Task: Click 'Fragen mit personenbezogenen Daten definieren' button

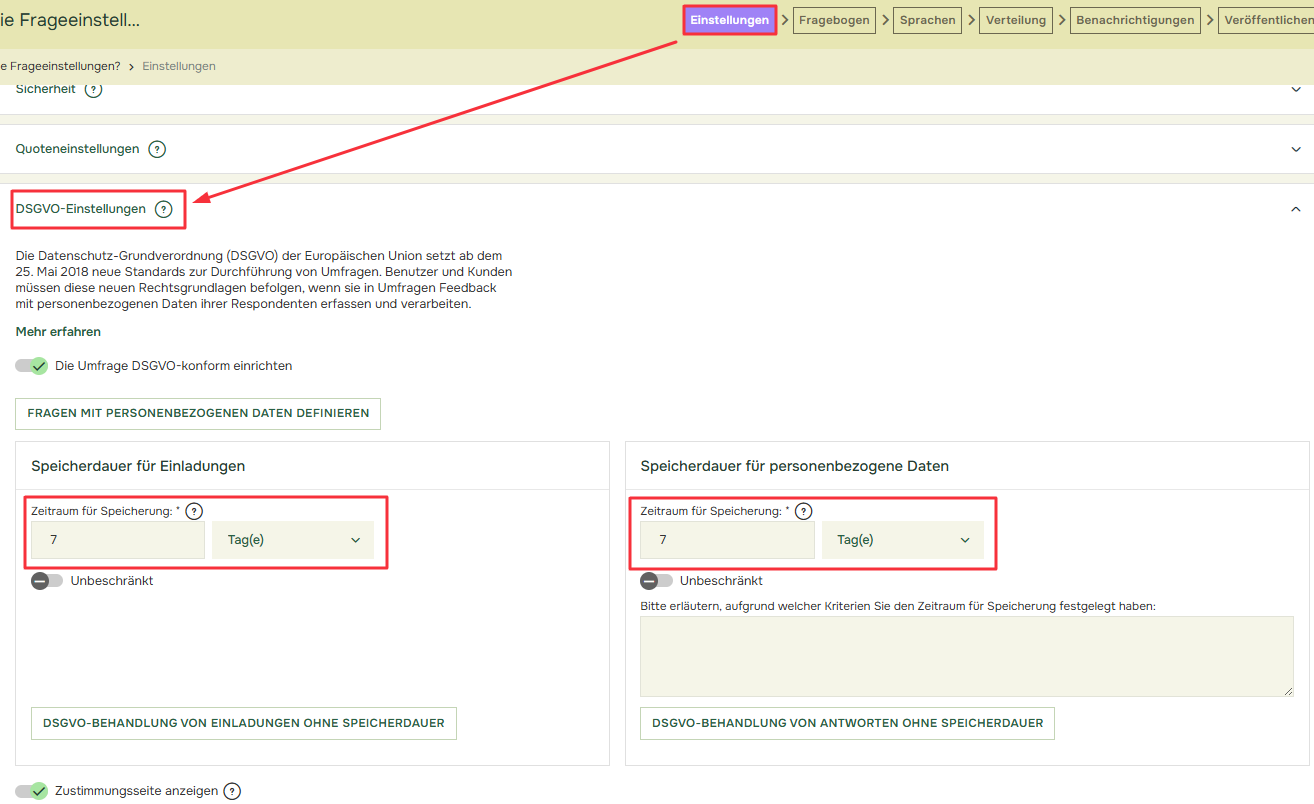Action: [x=198, y=413]
